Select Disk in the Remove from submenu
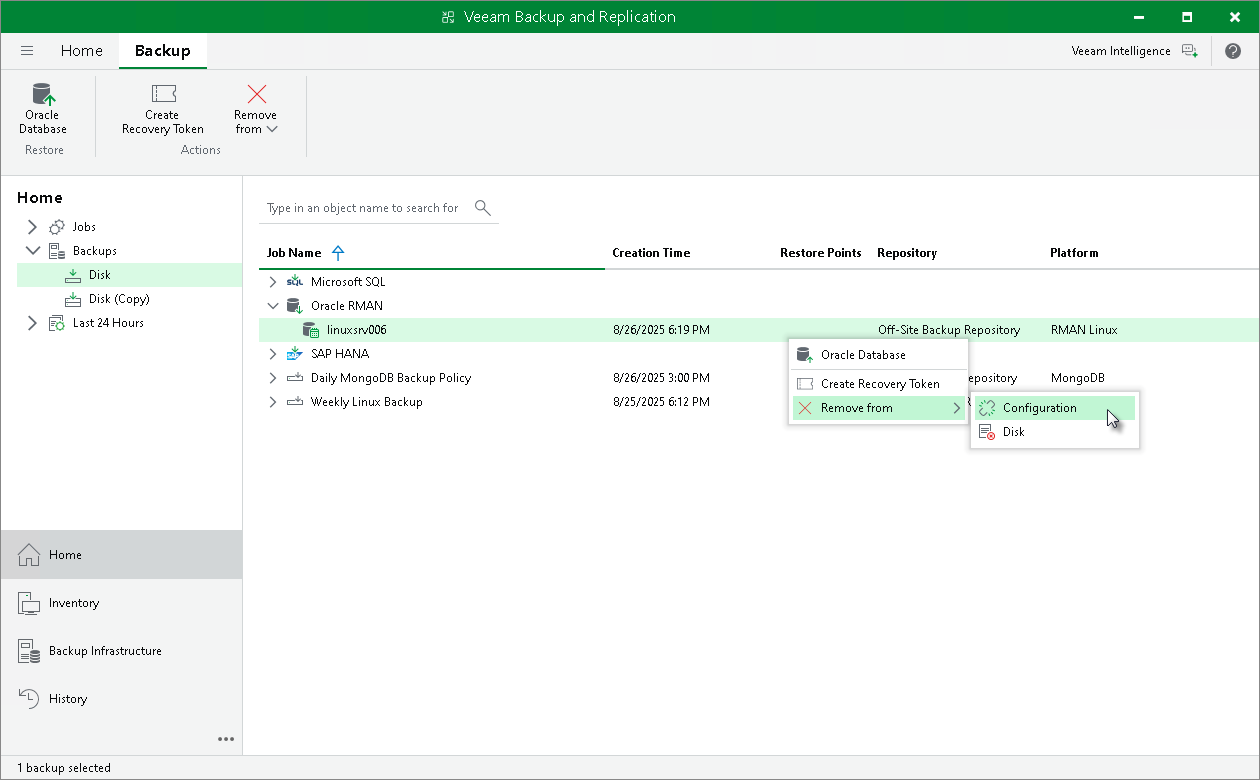 (x=1013, y=432)
